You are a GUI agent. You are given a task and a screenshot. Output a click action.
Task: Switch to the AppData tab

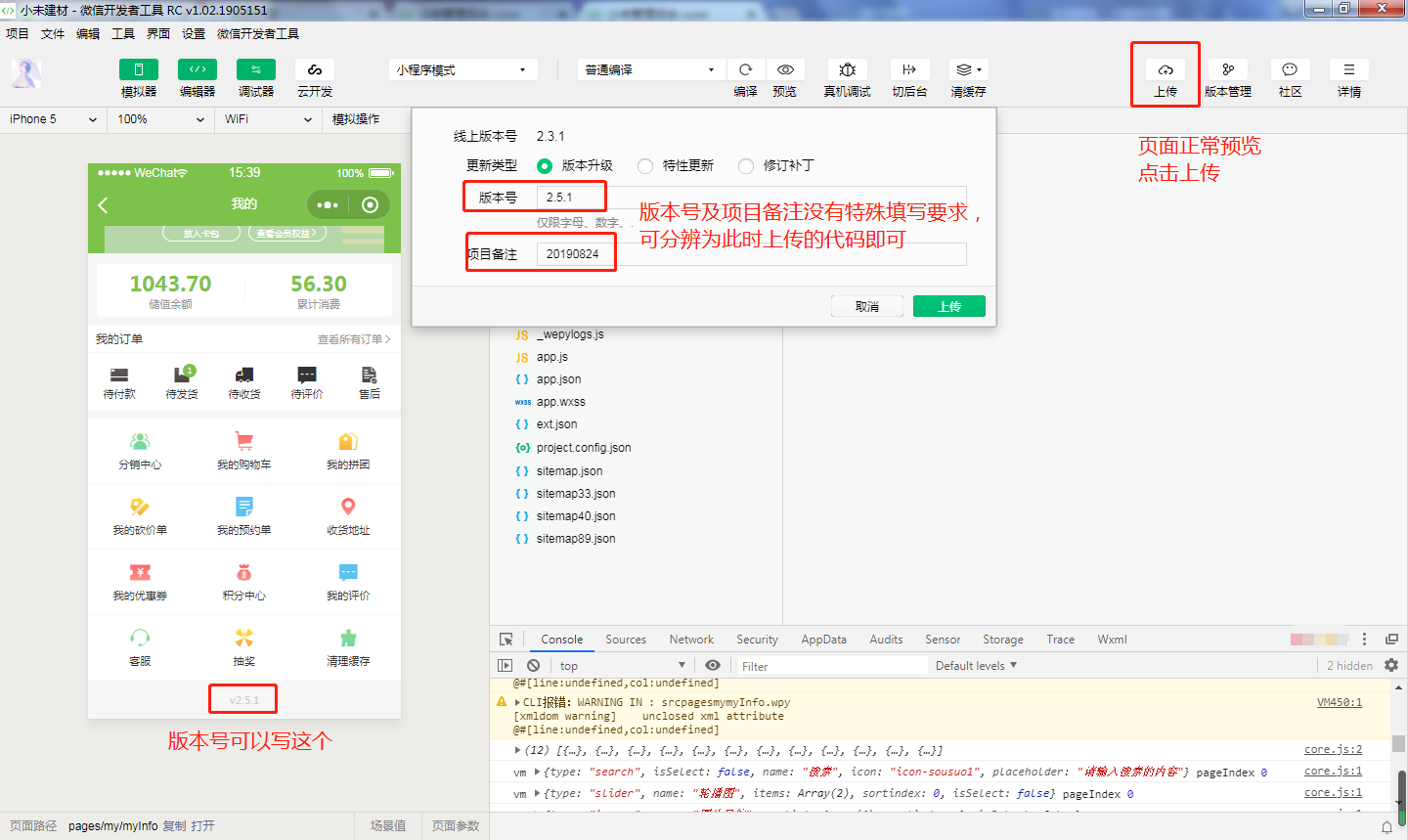tap(824, 640)
